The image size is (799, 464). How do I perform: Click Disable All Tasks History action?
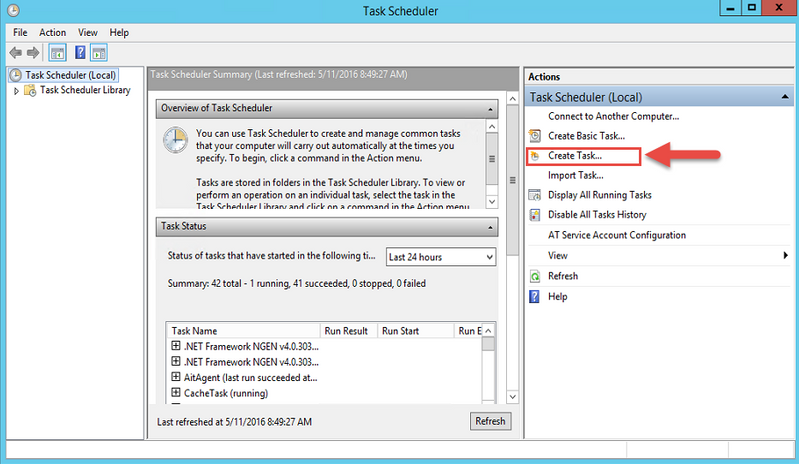[x=597, y=215]
